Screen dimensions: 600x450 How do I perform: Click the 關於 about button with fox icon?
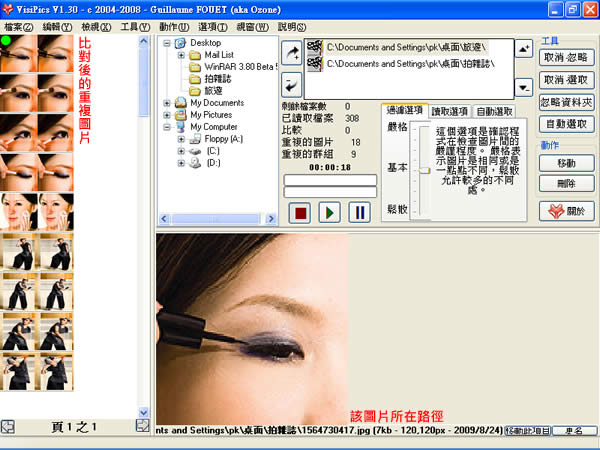coord(567,211)
